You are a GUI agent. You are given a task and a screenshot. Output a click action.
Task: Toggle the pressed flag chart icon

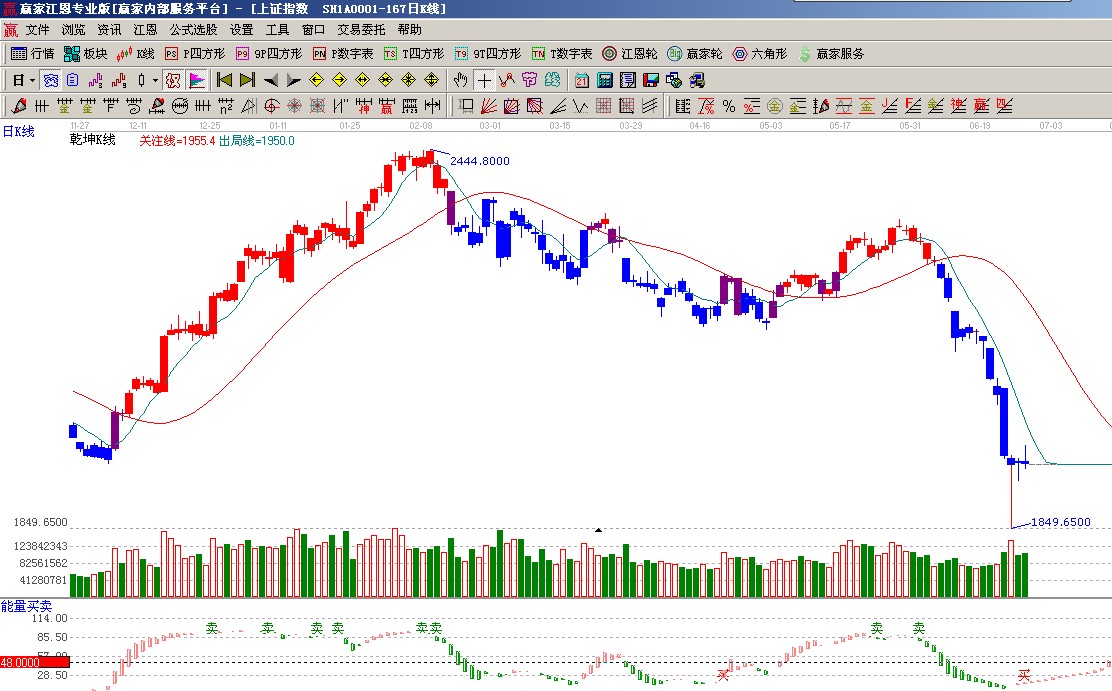(196, 80)
